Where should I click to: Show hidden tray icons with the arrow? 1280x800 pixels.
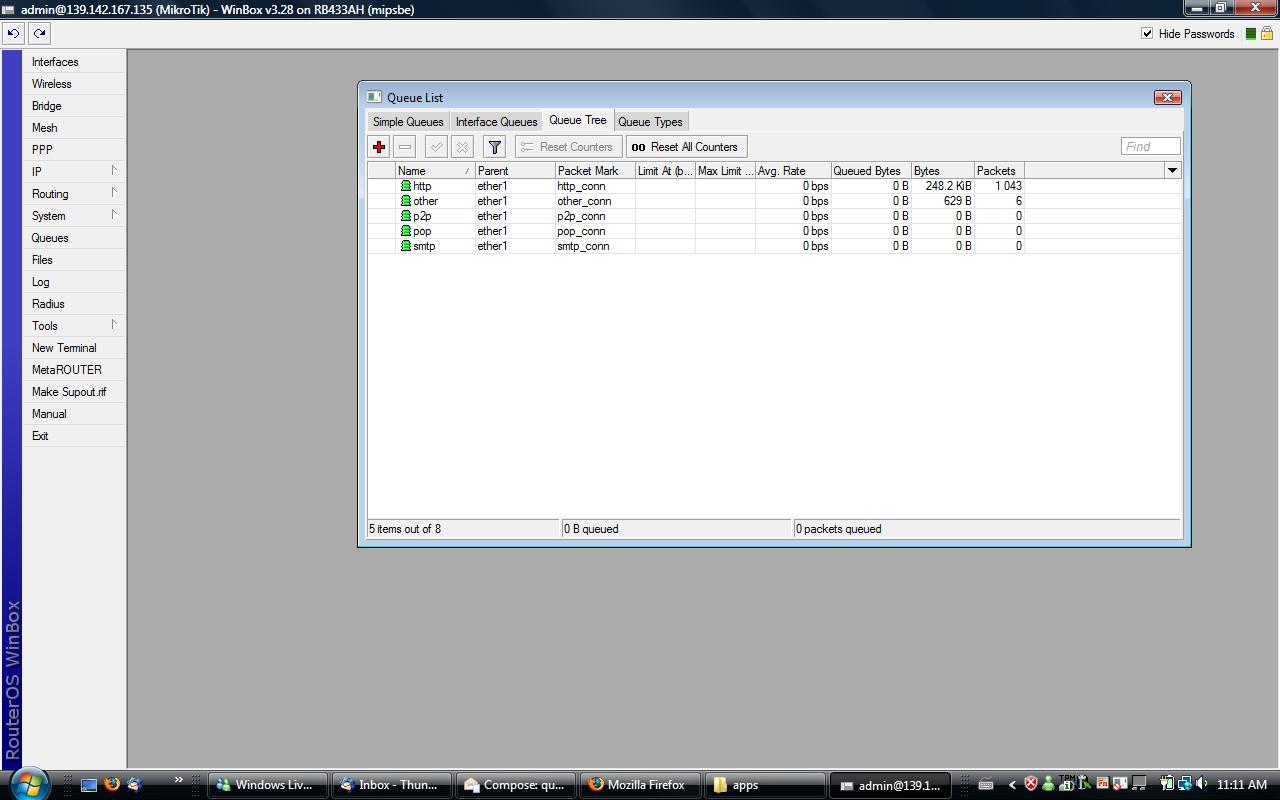pyautogui.click(x=1012, y=785)
